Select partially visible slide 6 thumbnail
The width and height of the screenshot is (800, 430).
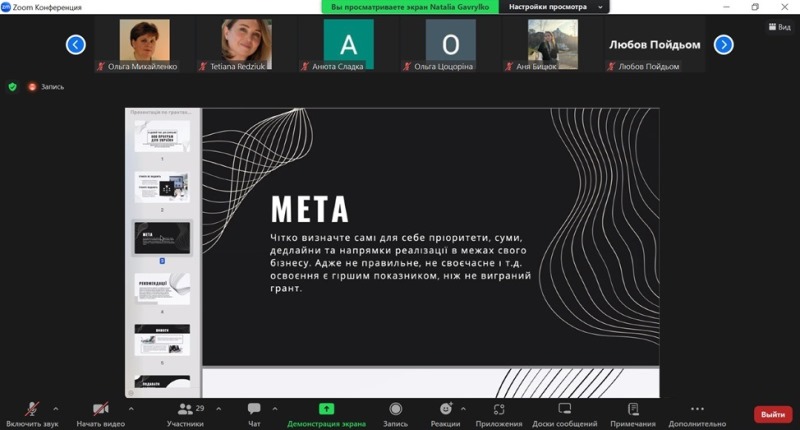coord(162,381)
